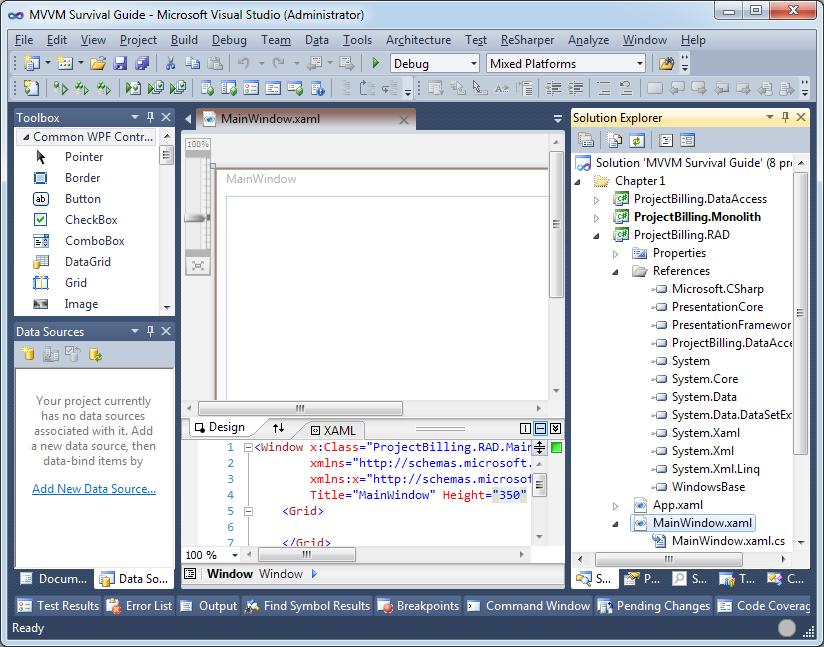The width and height of the screenshot is (824, 647).
Task: Click the Document Outline tab at bottom left
Action: [x=54, y=579]
